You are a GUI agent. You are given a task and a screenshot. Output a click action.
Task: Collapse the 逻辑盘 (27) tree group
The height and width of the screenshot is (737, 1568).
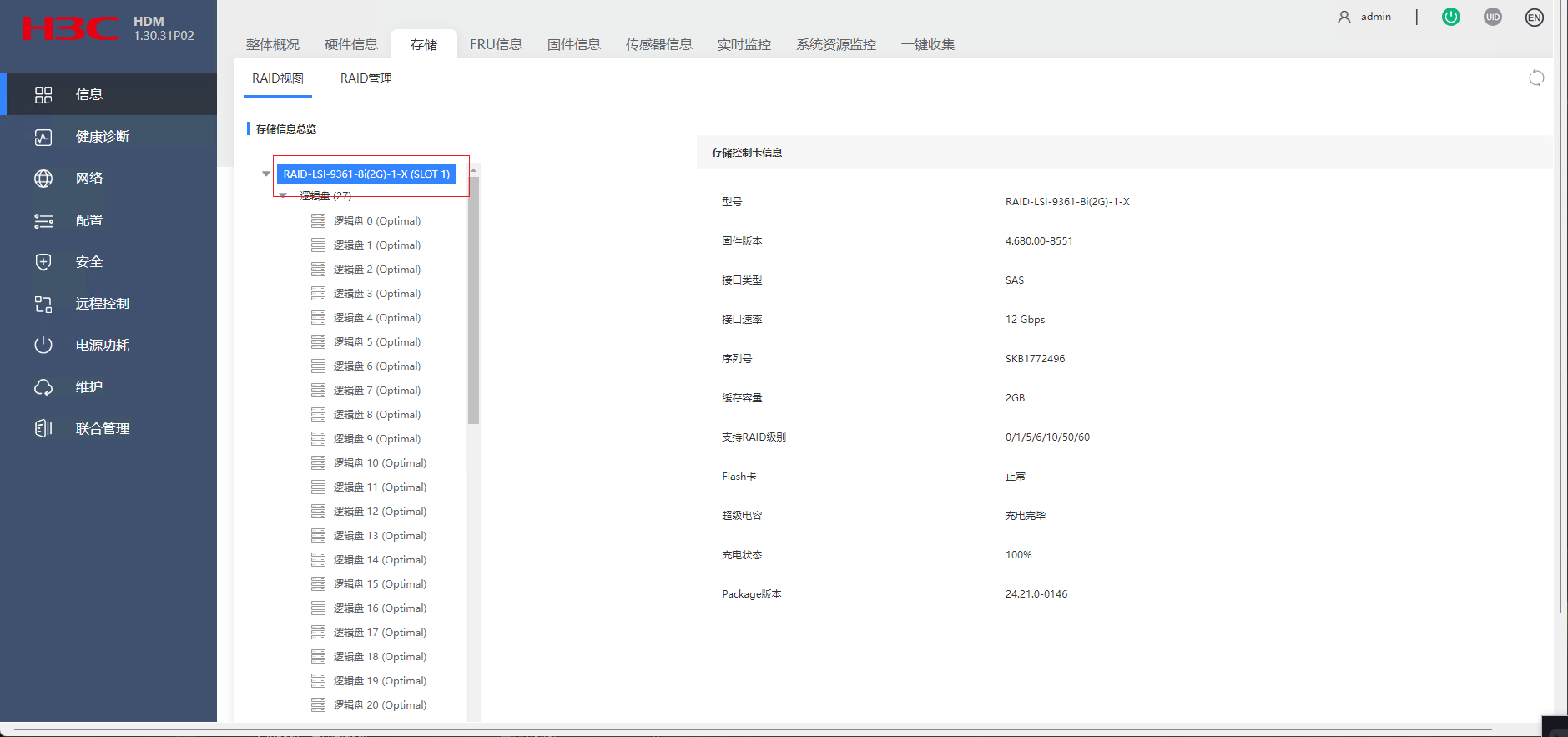[284, 196]
